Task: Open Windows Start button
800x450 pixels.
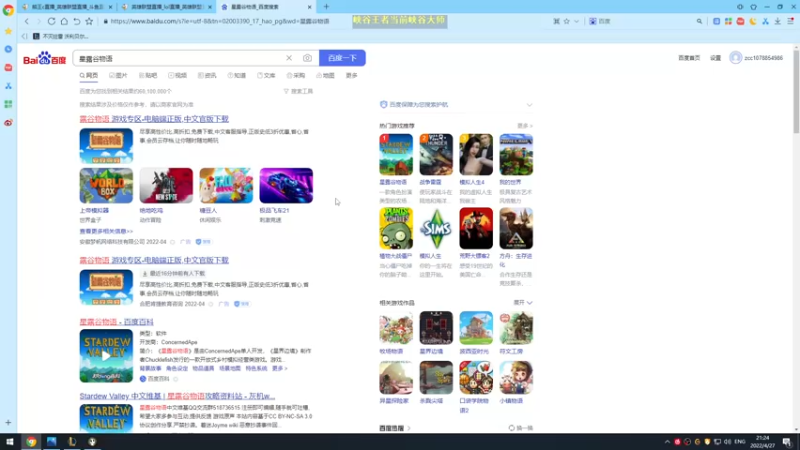Action: pos(9,441)
